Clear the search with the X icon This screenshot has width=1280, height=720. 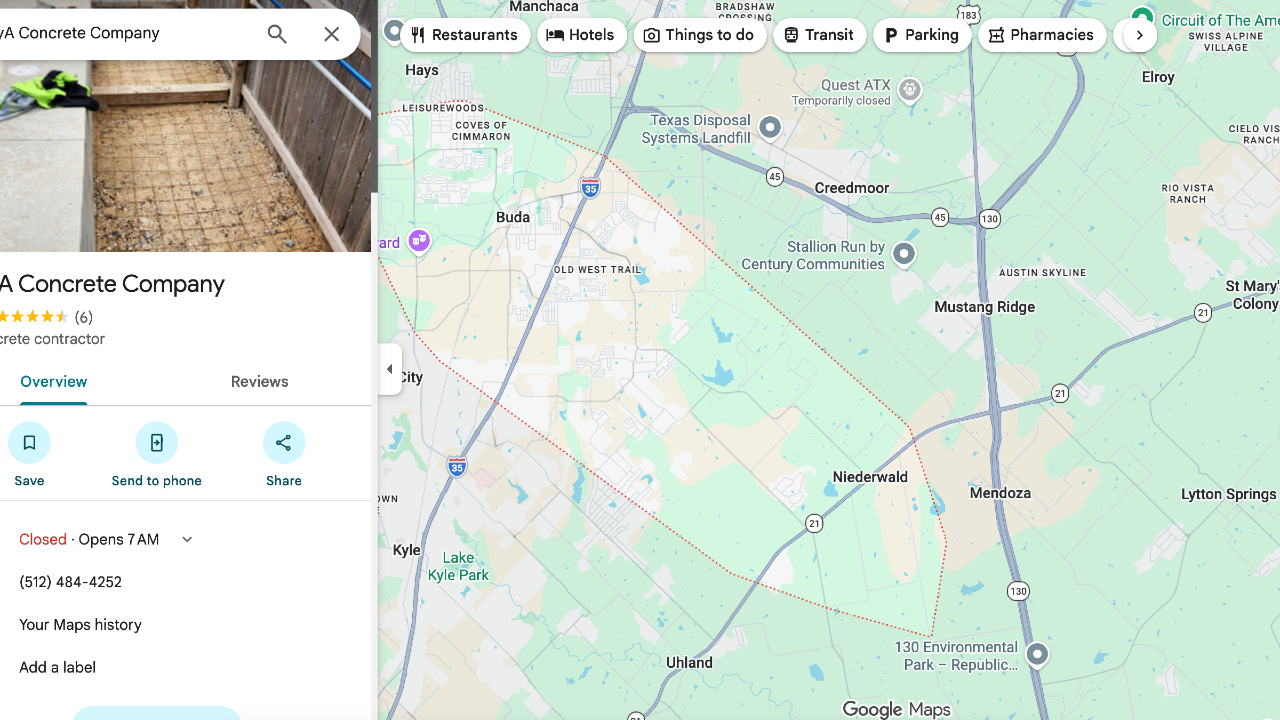pos(332,34)
